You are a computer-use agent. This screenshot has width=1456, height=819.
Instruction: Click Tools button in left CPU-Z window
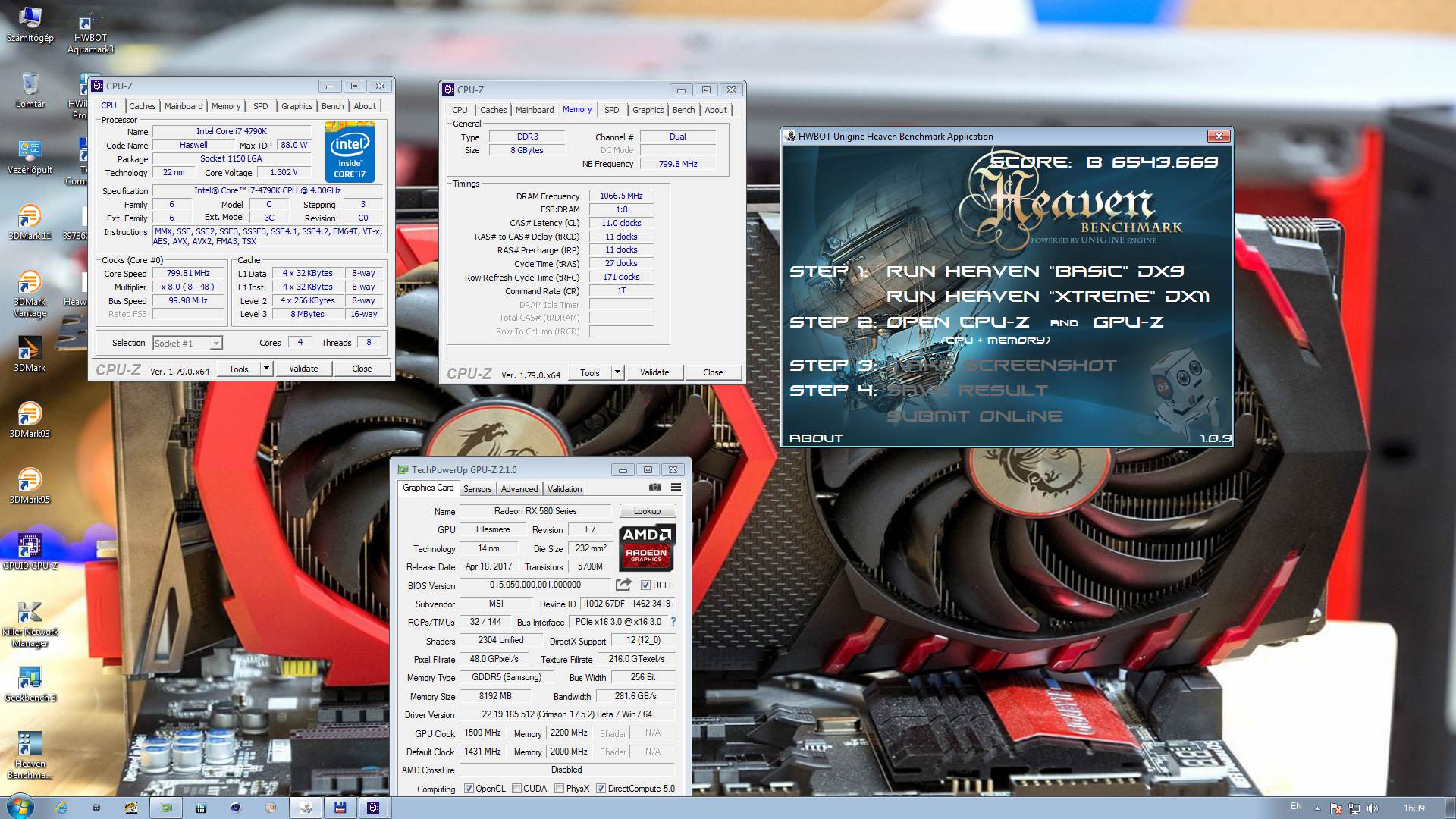pos(239,369)
